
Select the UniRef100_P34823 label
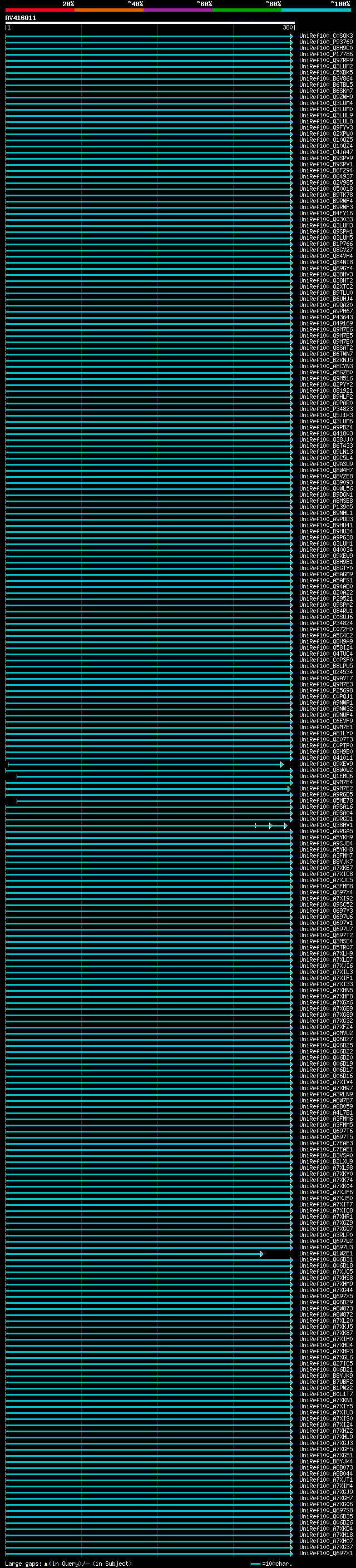coord(325,409)
